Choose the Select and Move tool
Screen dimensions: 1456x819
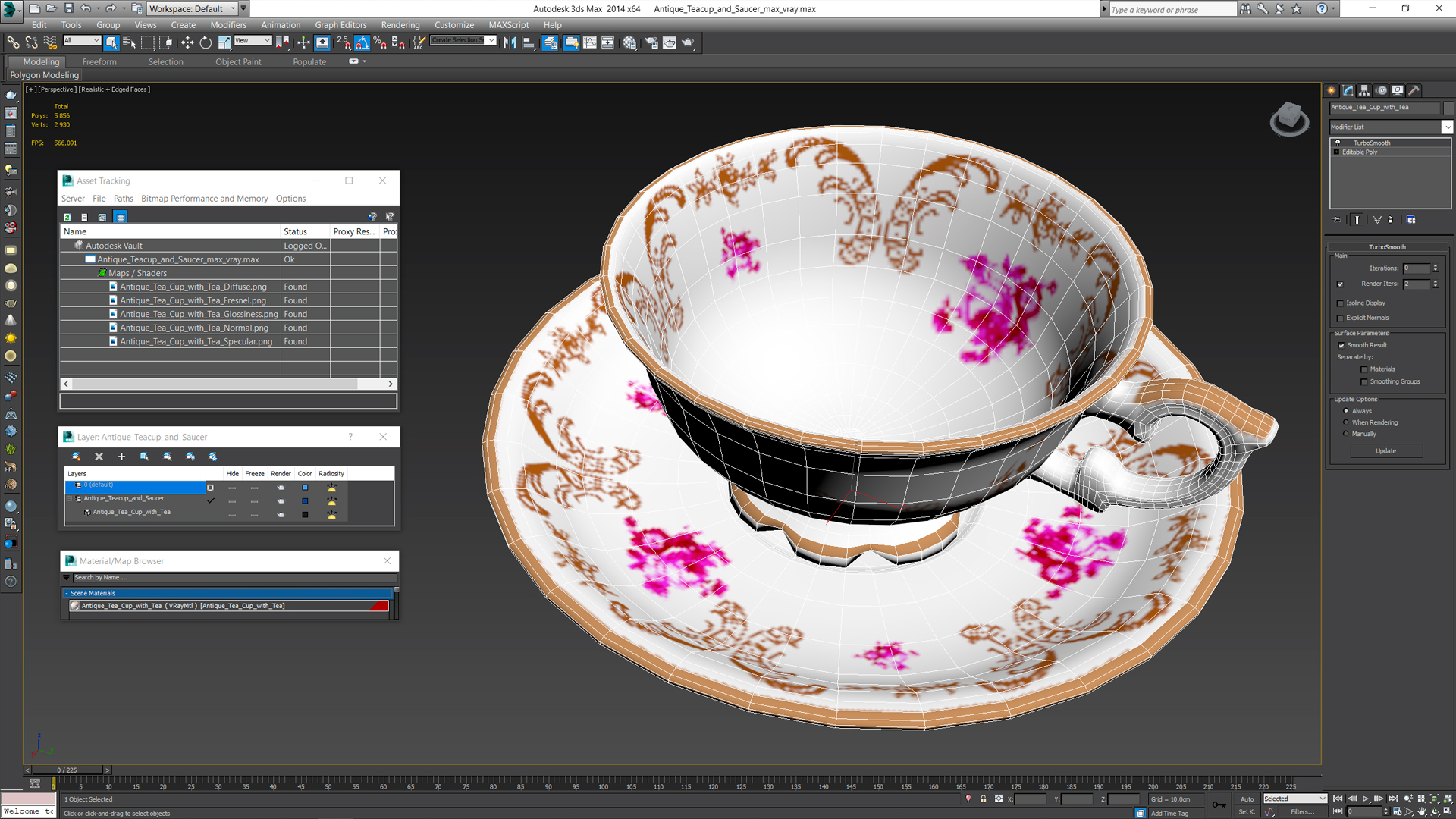pos(187,42)
